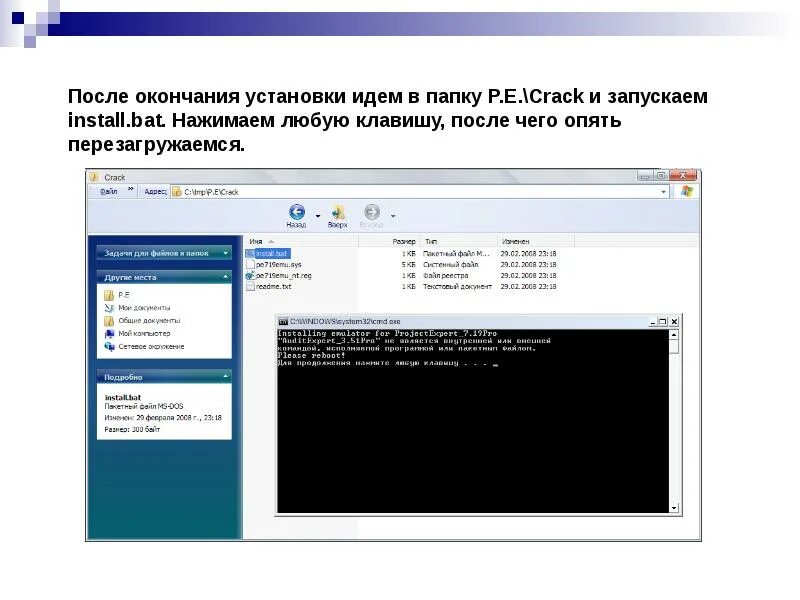Click the Мой компьютер icon

pos(109,334)
